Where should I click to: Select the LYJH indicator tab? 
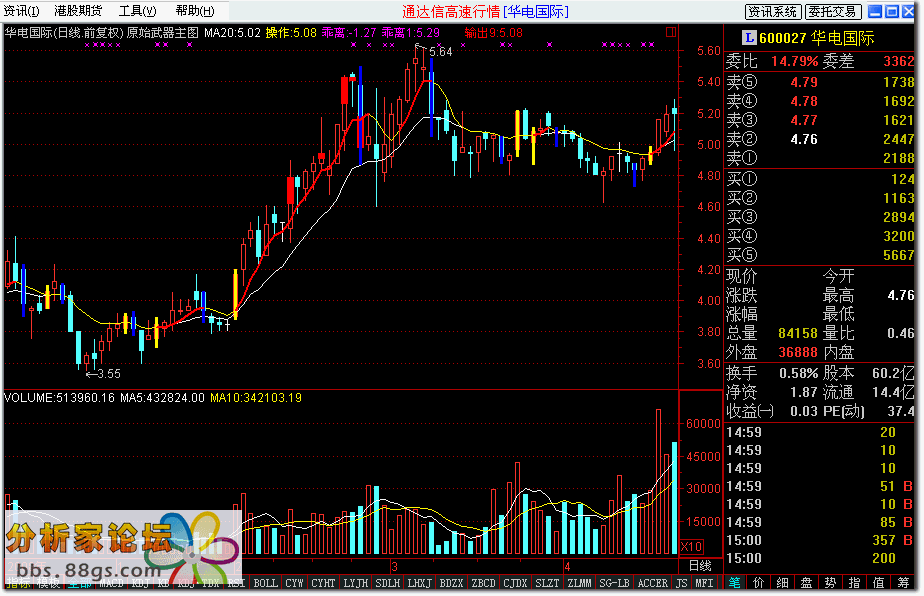tap(355, 583)
